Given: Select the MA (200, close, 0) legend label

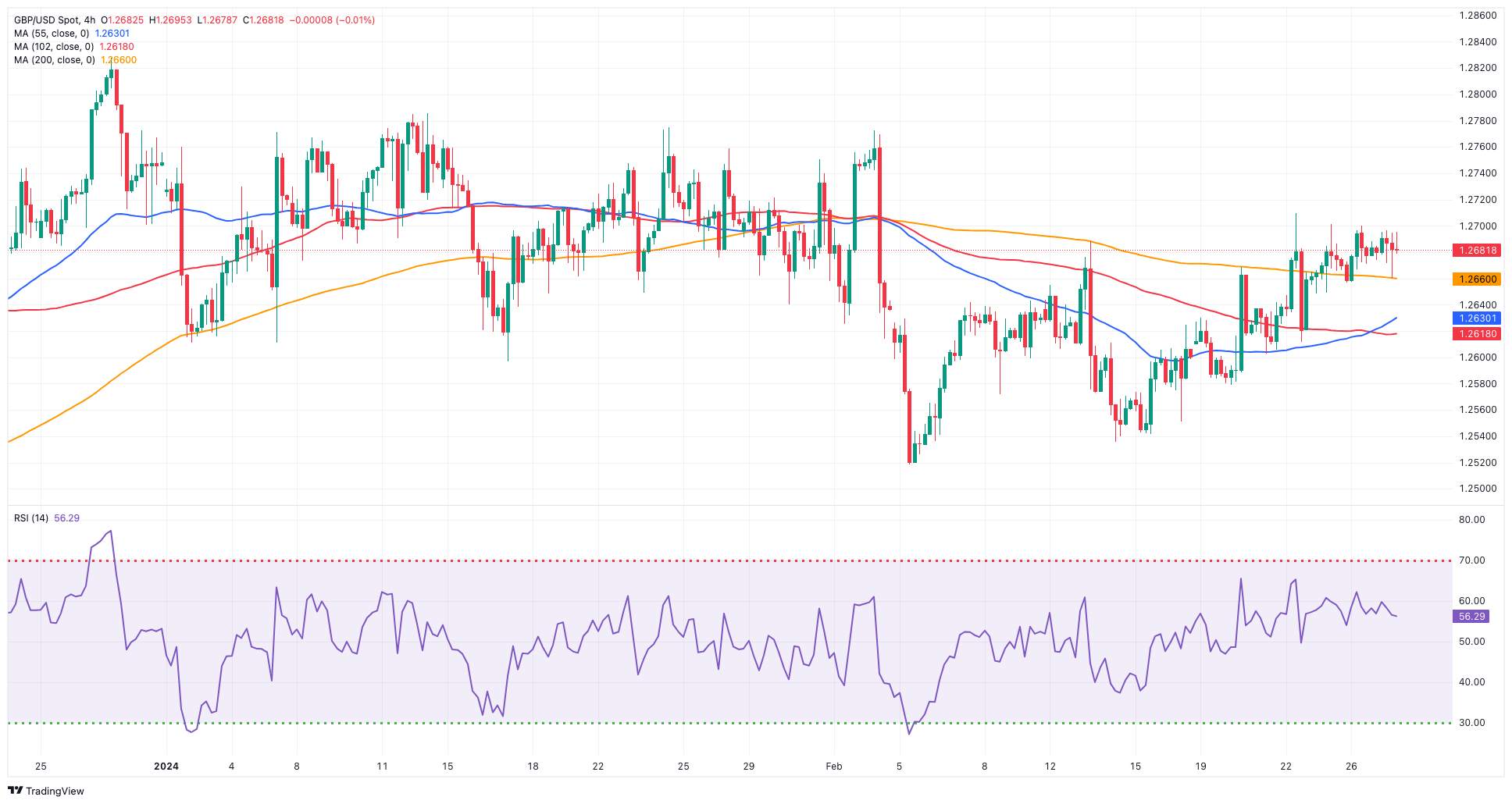Looking at the screenshot, I should click(55, 60).
